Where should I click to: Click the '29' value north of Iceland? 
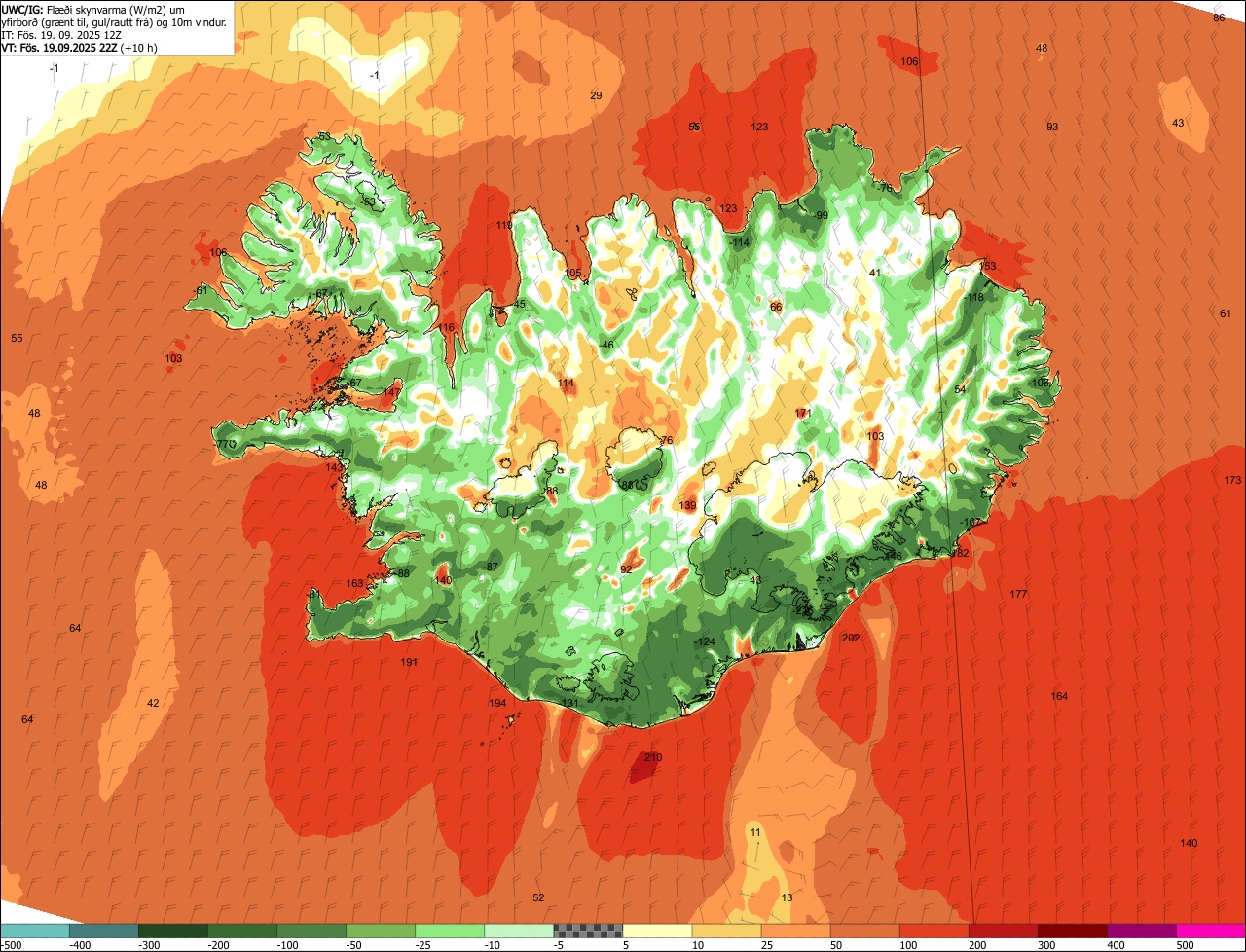click(596, 94)
